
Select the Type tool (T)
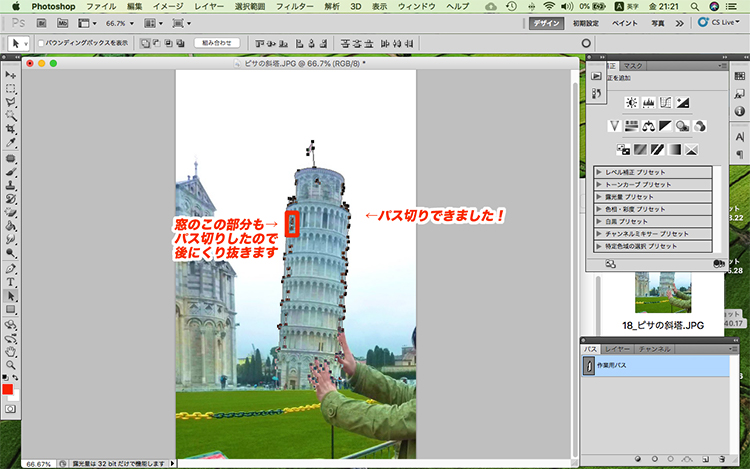[11, 282]
